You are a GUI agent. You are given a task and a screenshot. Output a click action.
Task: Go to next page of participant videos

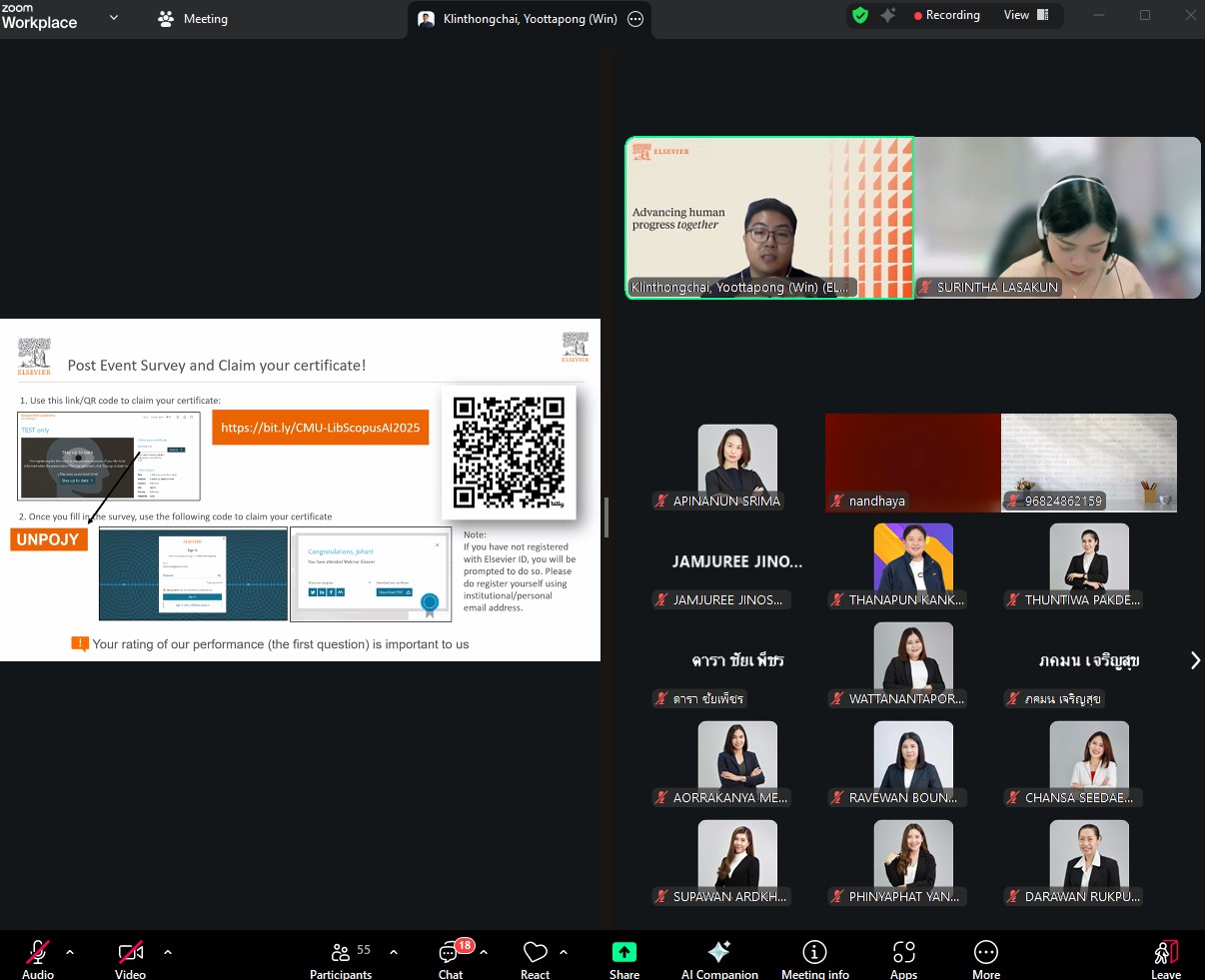1194,660
